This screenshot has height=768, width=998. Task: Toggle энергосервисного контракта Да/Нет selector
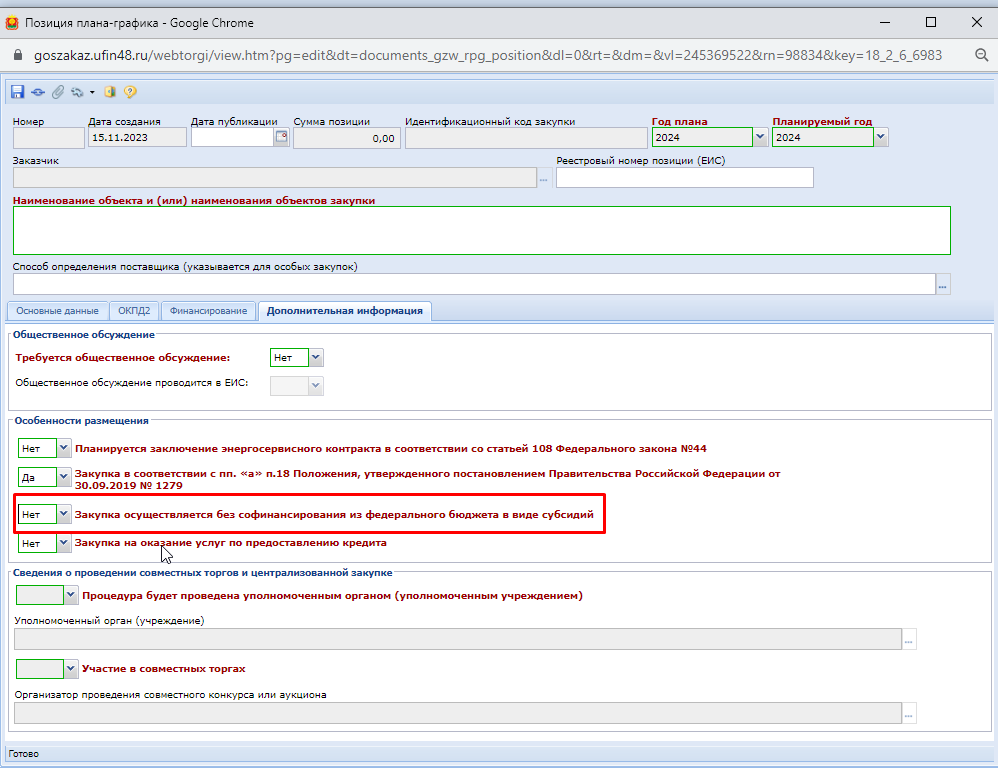64,449
